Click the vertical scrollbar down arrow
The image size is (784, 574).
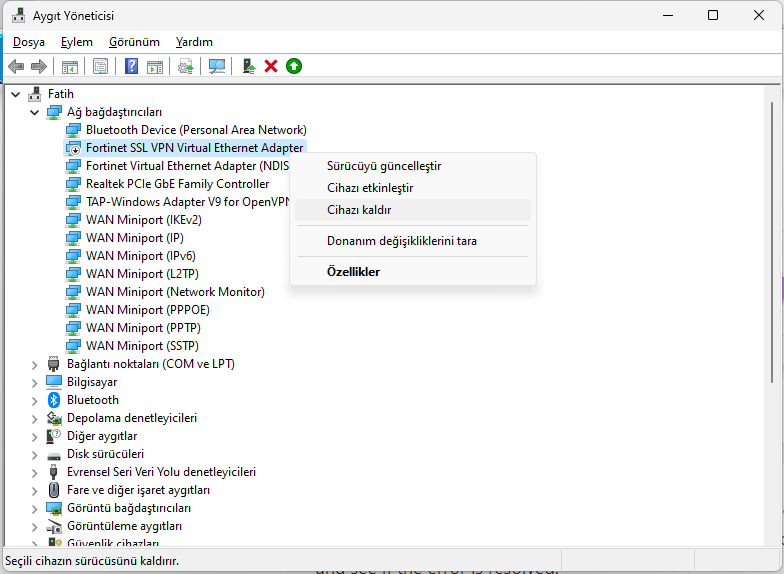pos(773,541)
